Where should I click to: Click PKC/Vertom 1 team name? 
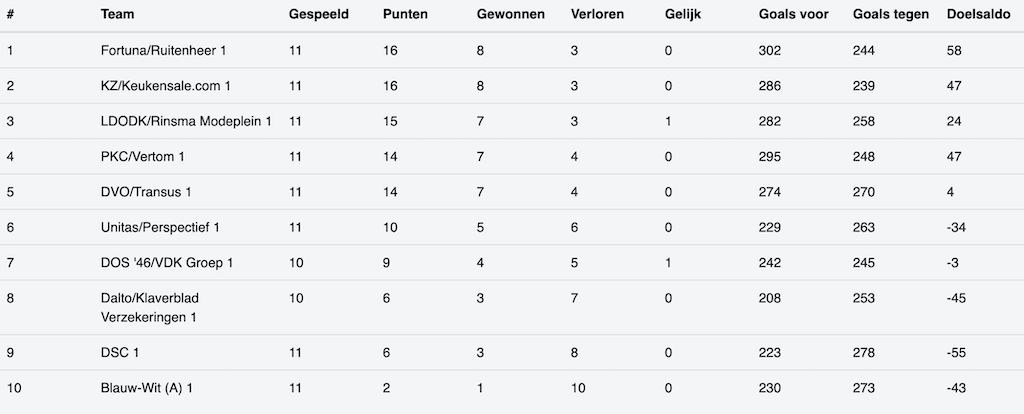pyautogui.click(x=143, y=157)
